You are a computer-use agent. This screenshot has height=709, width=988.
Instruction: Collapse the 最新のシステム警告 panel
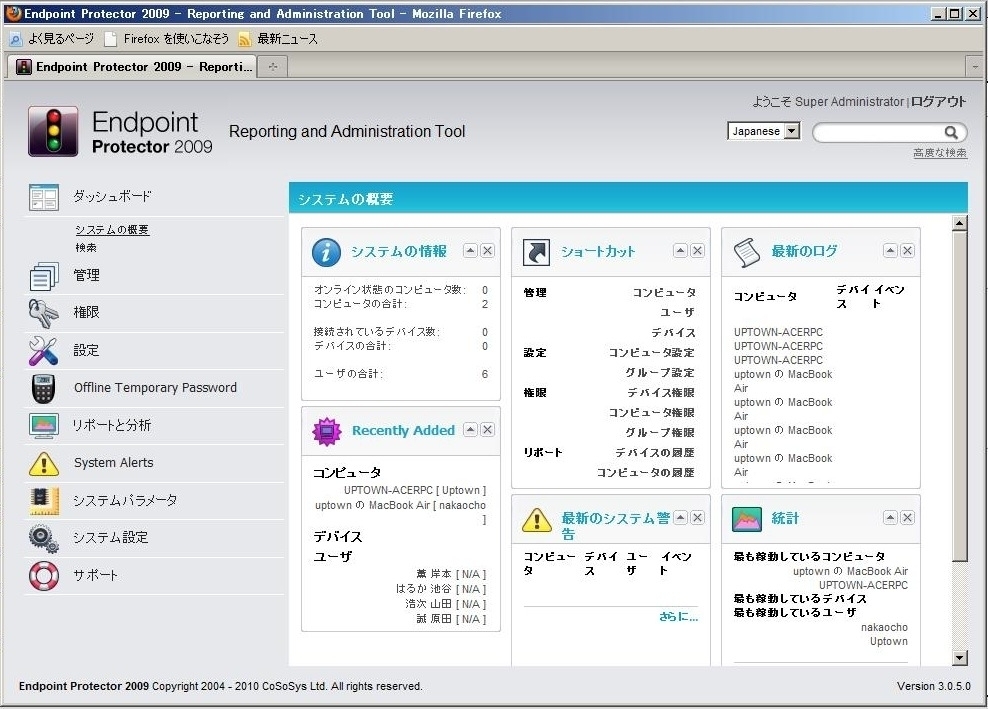click(x=680, y=518)
